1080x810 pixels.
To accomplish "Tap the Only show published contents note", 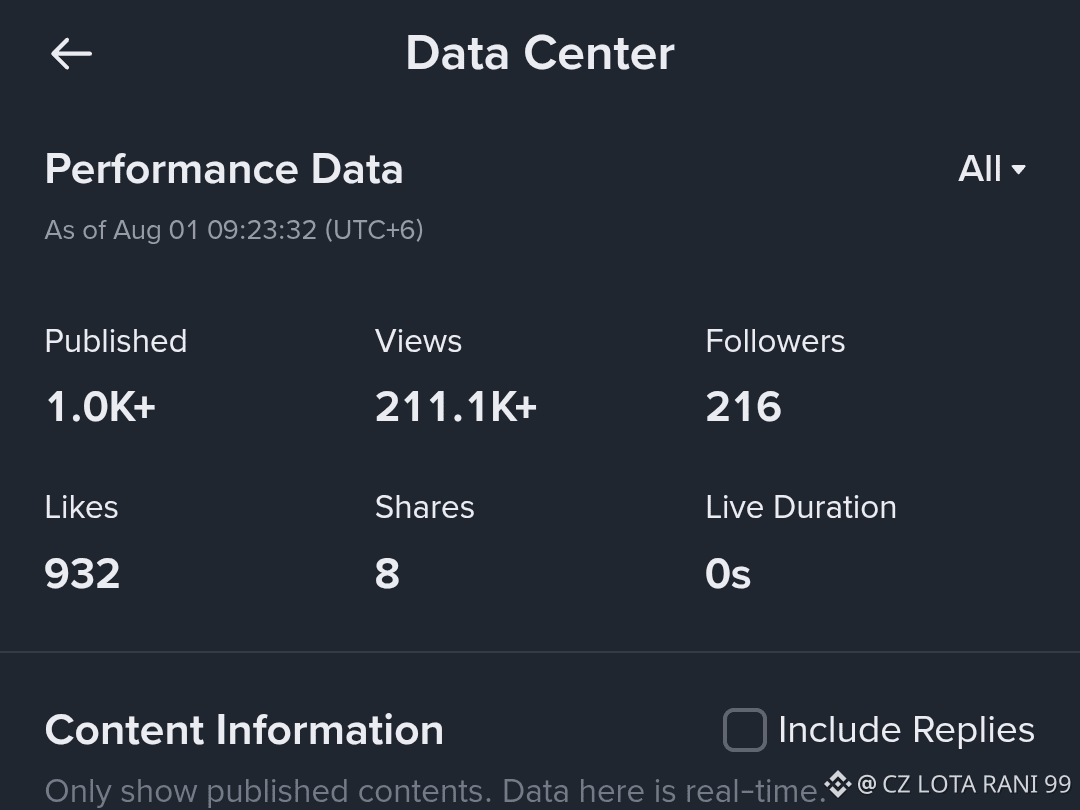I will coord(435,791).
